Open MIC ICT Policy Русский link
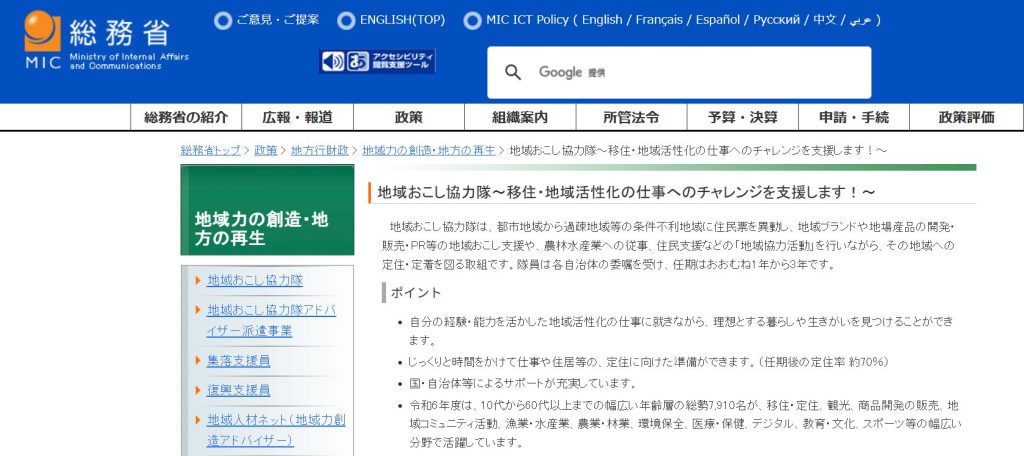This screenshot has width=1024, height=456. (x=776, y=20)
